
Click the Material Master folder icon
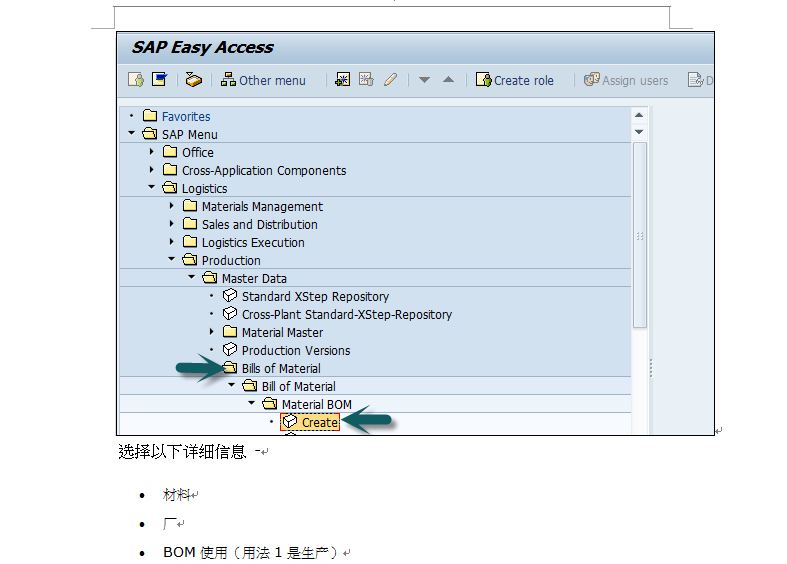tap(230, 332)
